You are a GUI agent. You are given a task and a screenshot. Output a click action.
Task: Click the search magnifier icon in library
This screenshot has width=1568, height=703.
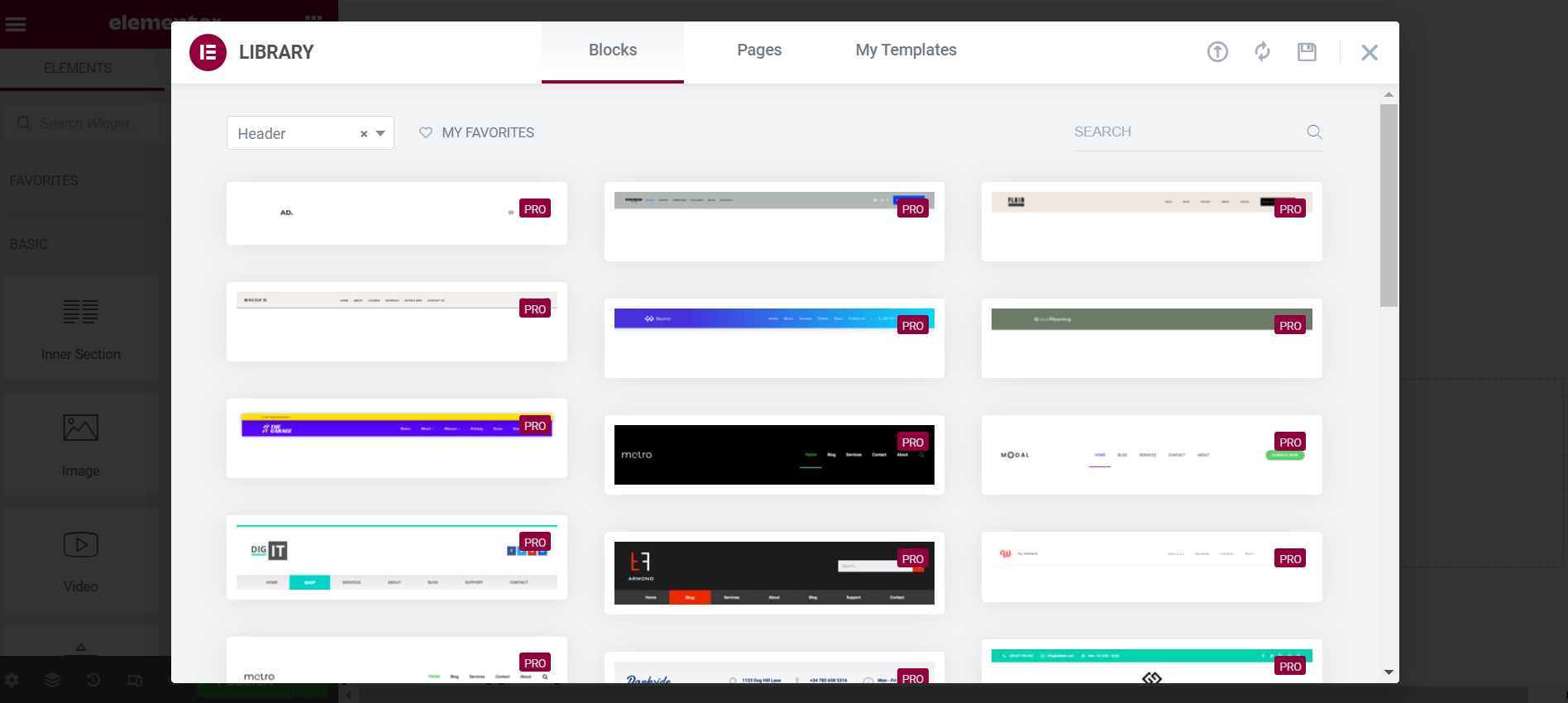click(1314, 132)
